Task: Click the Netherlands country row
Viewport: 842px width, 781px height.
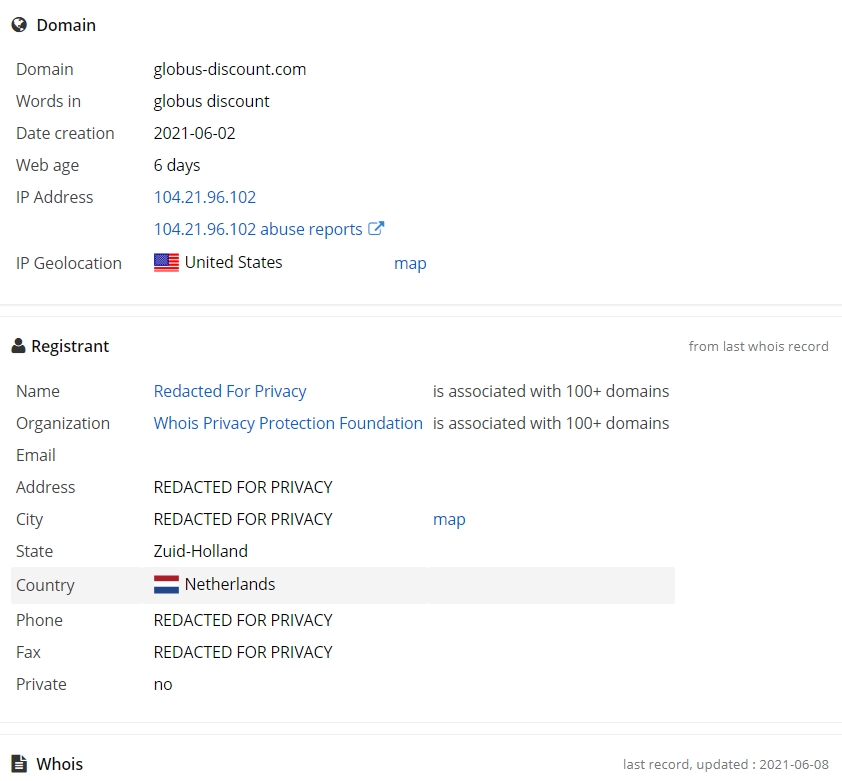Action: pyautogui.click(x=343, y=585)
